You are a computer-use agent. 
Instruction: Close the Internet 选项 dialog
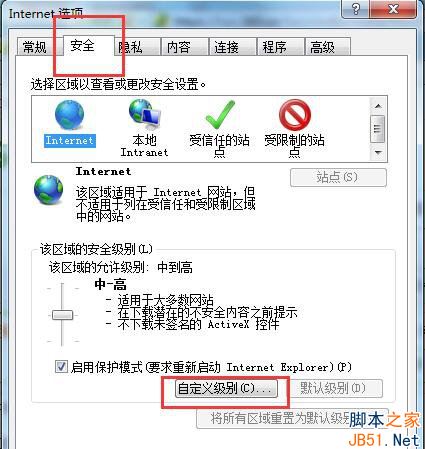pyautogui.click(x=394, y=9)
